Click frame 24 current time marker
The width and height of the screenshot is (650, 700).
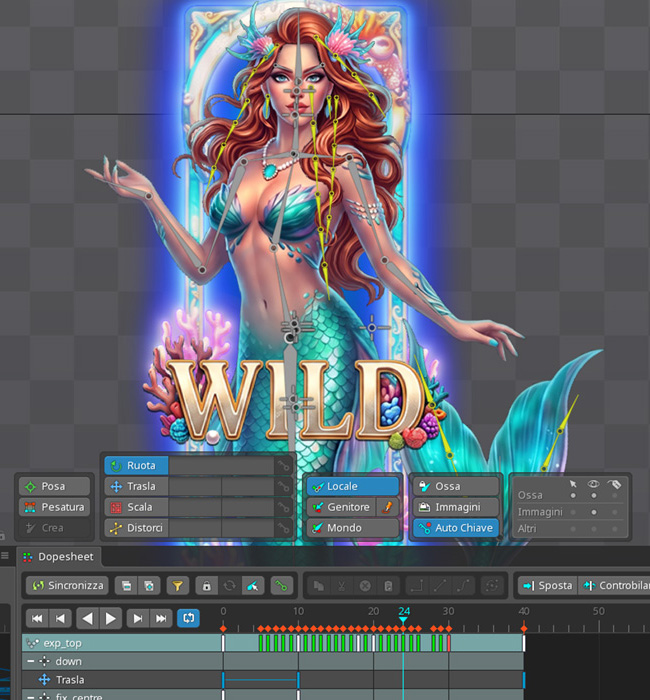(x=404, y=614)
